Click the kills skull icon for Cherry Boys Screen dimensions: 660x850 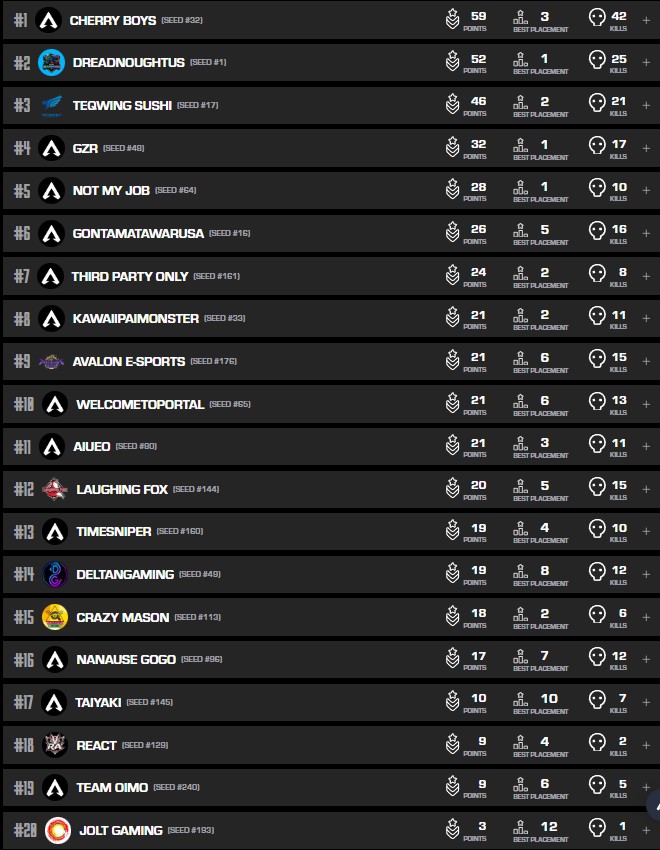(597, 19)
